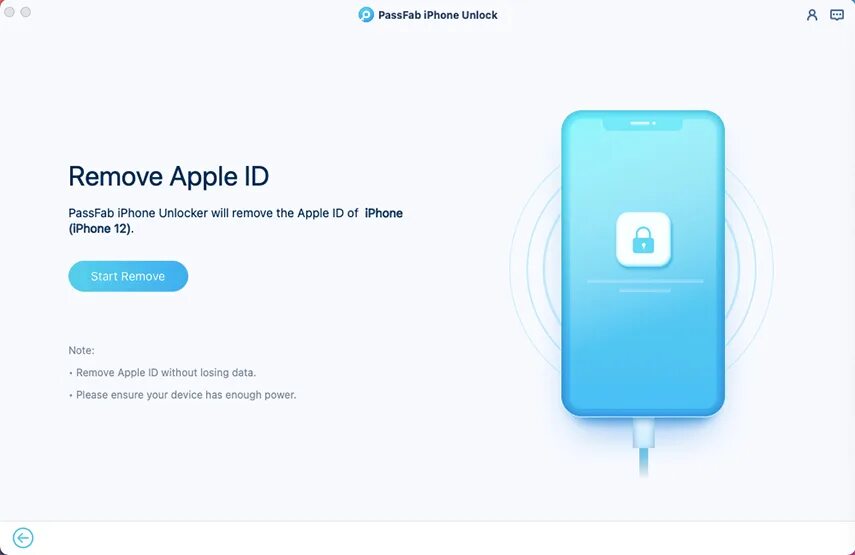The height and width of the screenshot is (555, 855).
Task: Click the long progress line under the padlock
Action: click(645, 281)
